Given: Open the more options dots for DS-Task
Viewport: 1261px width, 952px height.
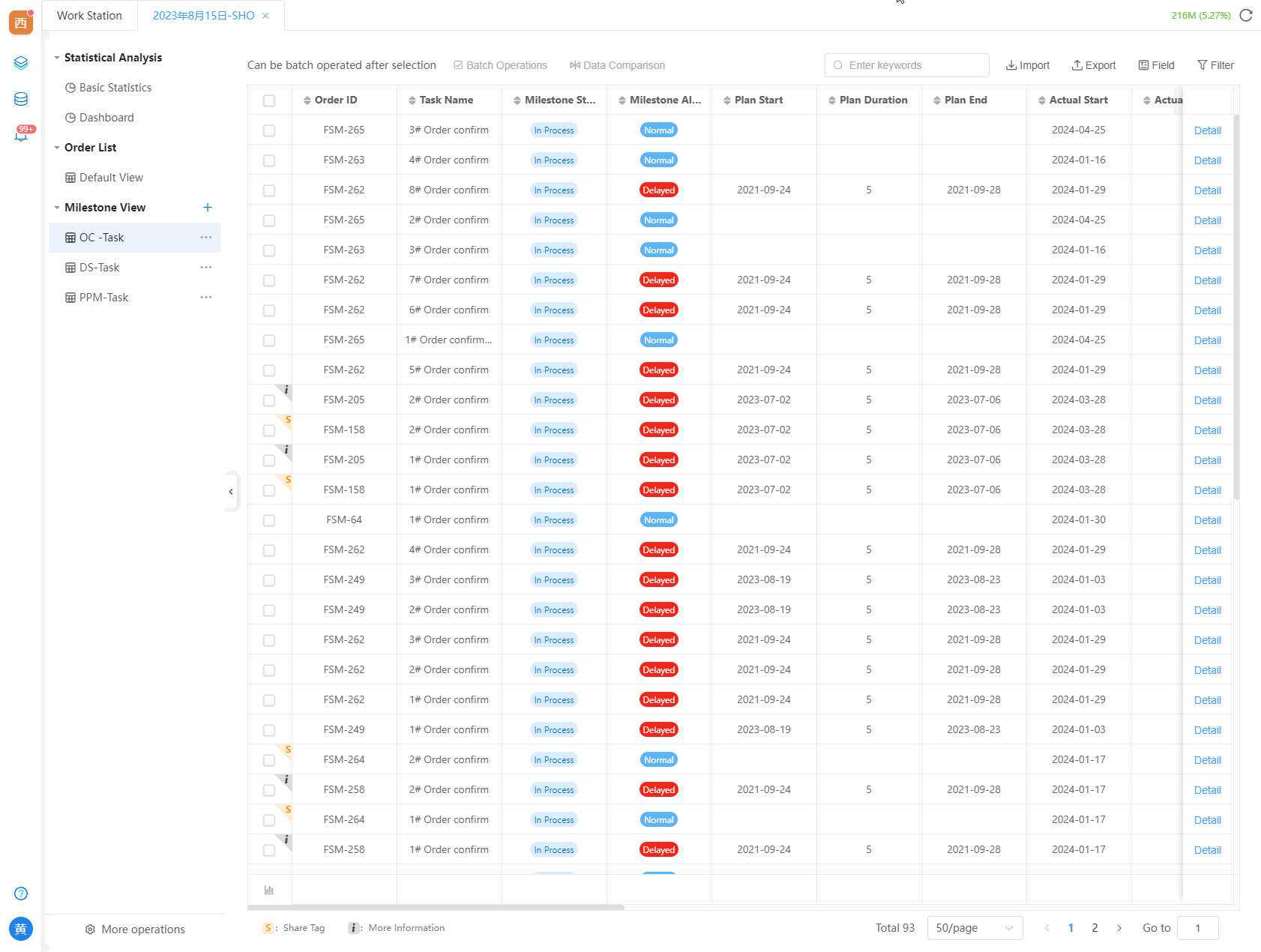Looking at the screenshot, I should point(206,268).
